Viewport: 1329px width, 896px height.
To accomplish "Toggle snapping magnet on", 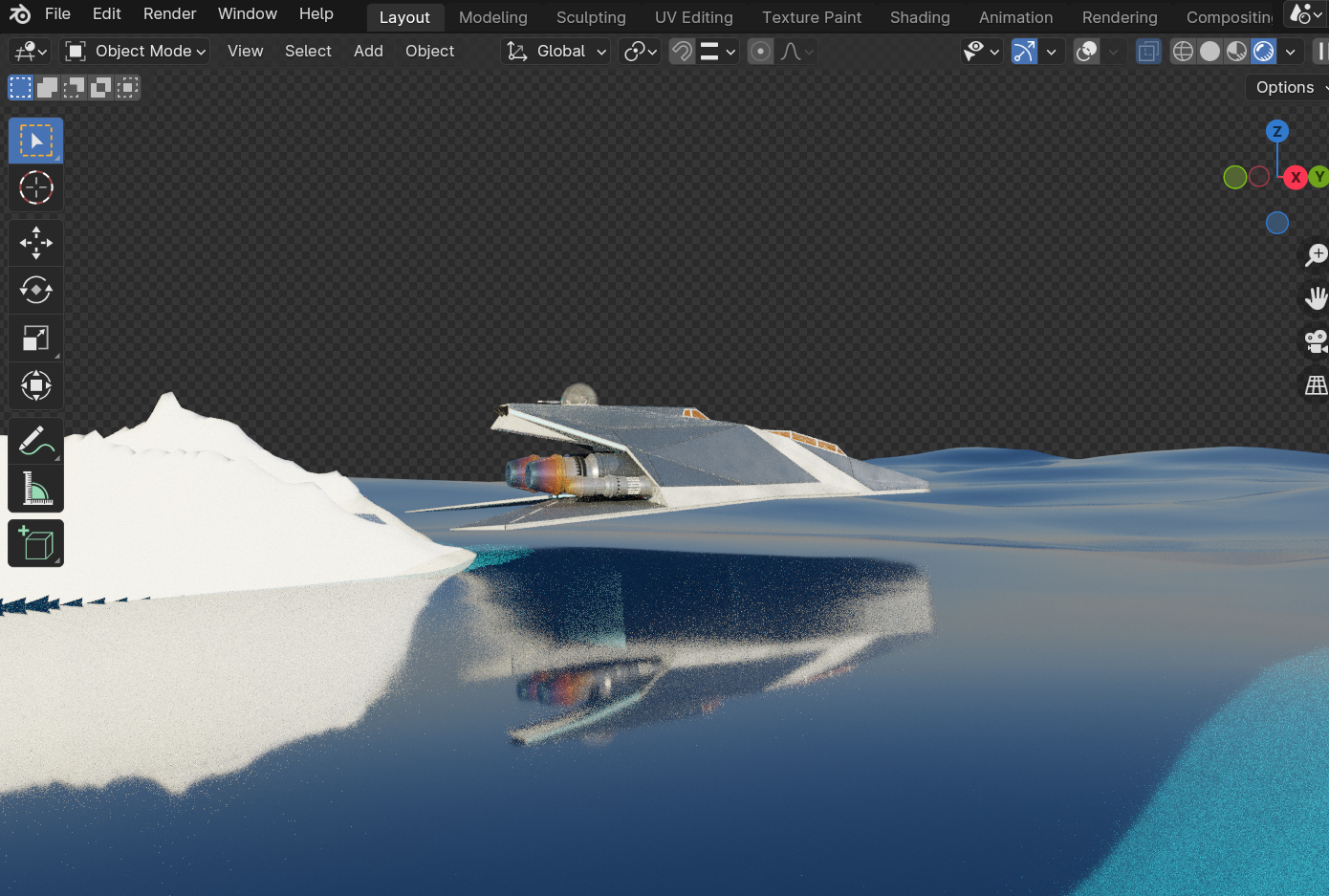I will 682,52.
